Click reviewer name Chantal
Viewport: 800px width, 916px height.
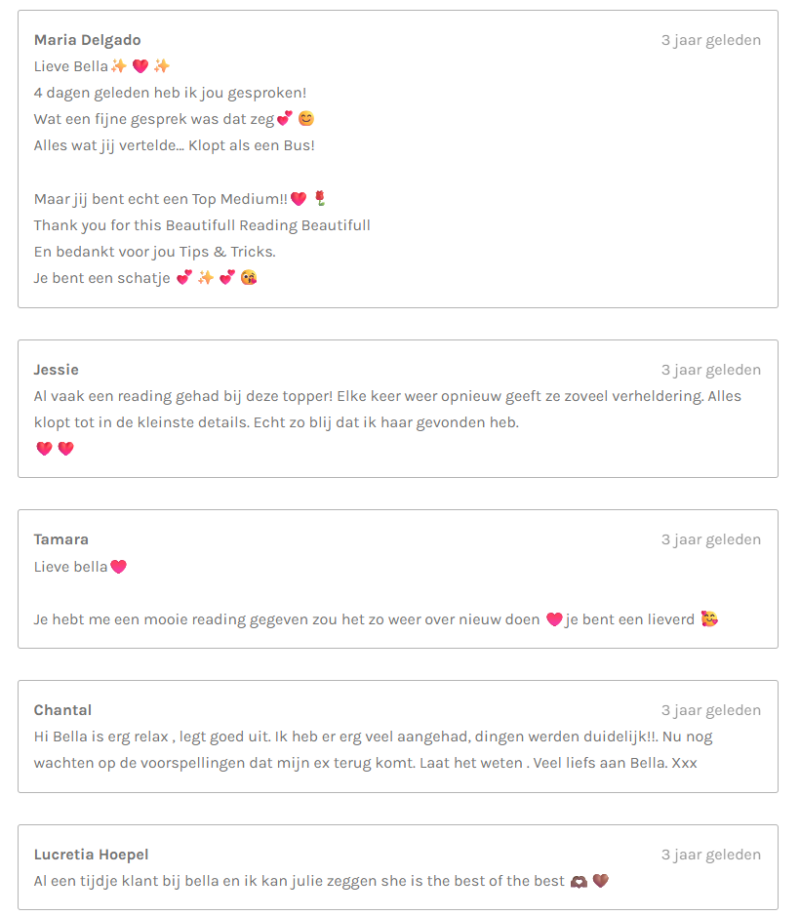click(x=63, y=710)
